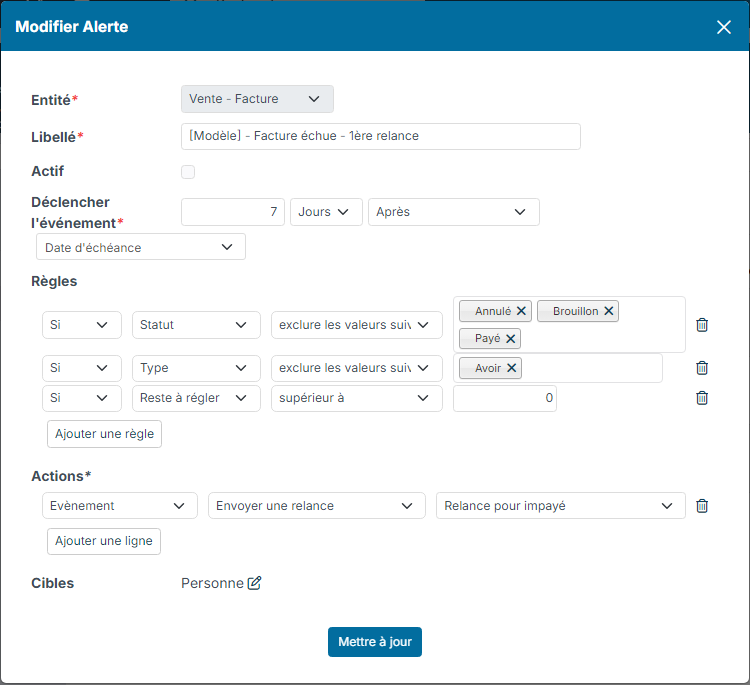
Task: Click Ajouter une ligne button
Action: (104, 541)
